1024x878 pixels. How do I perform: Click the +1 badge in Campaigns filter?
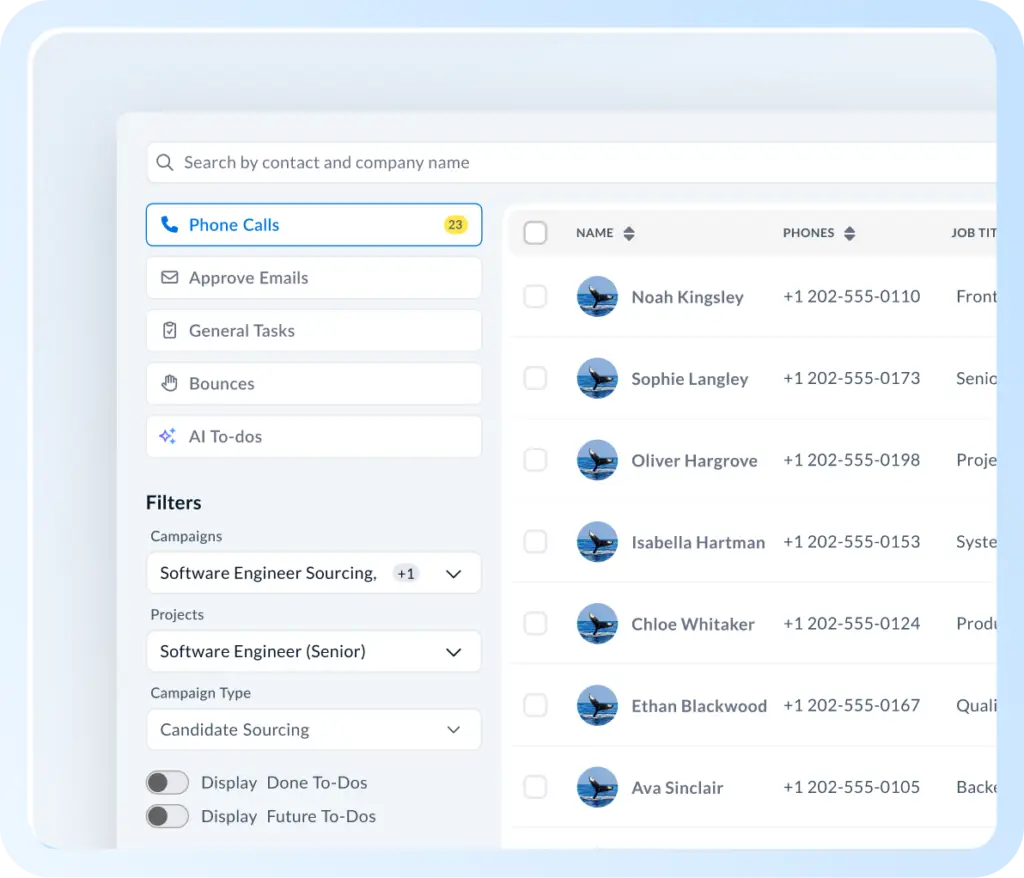(x=406, y=574)
